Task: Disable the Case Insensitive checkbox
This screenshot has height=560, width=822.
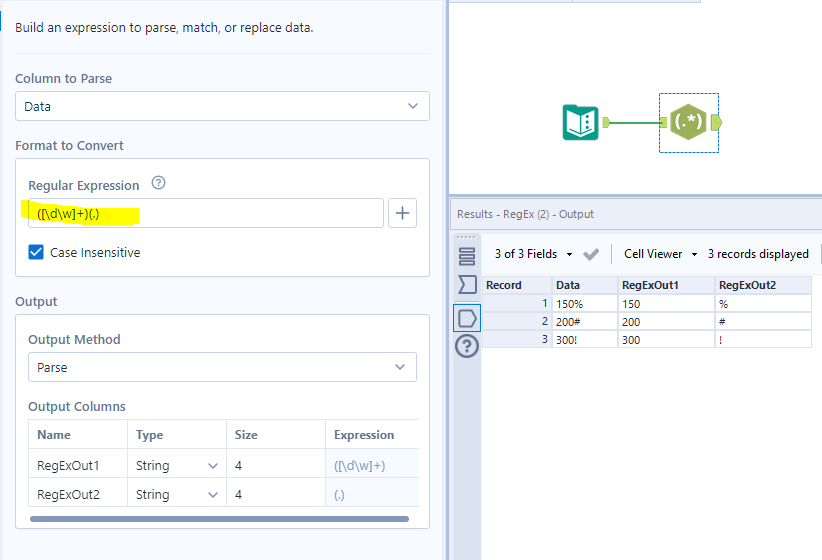Action: pos(37,253)
